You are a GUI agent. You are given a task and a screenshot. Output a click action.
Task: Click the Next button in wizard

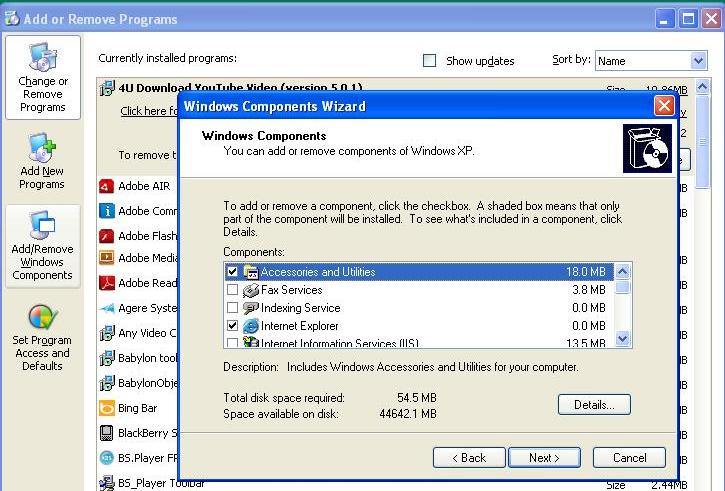544,458
